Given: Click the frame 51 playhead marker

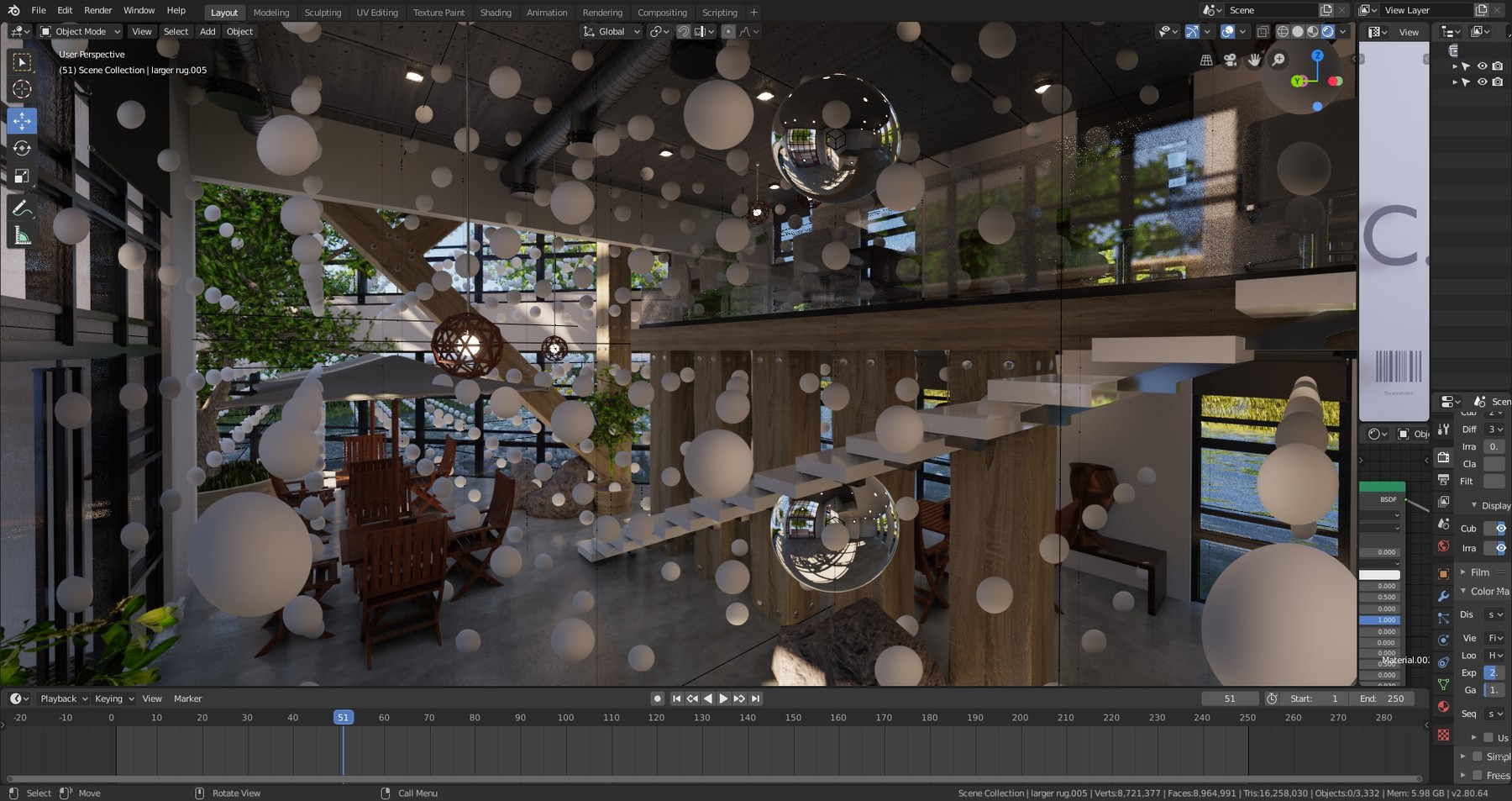Looking at the screenshot, I should [x=343, y=718].
